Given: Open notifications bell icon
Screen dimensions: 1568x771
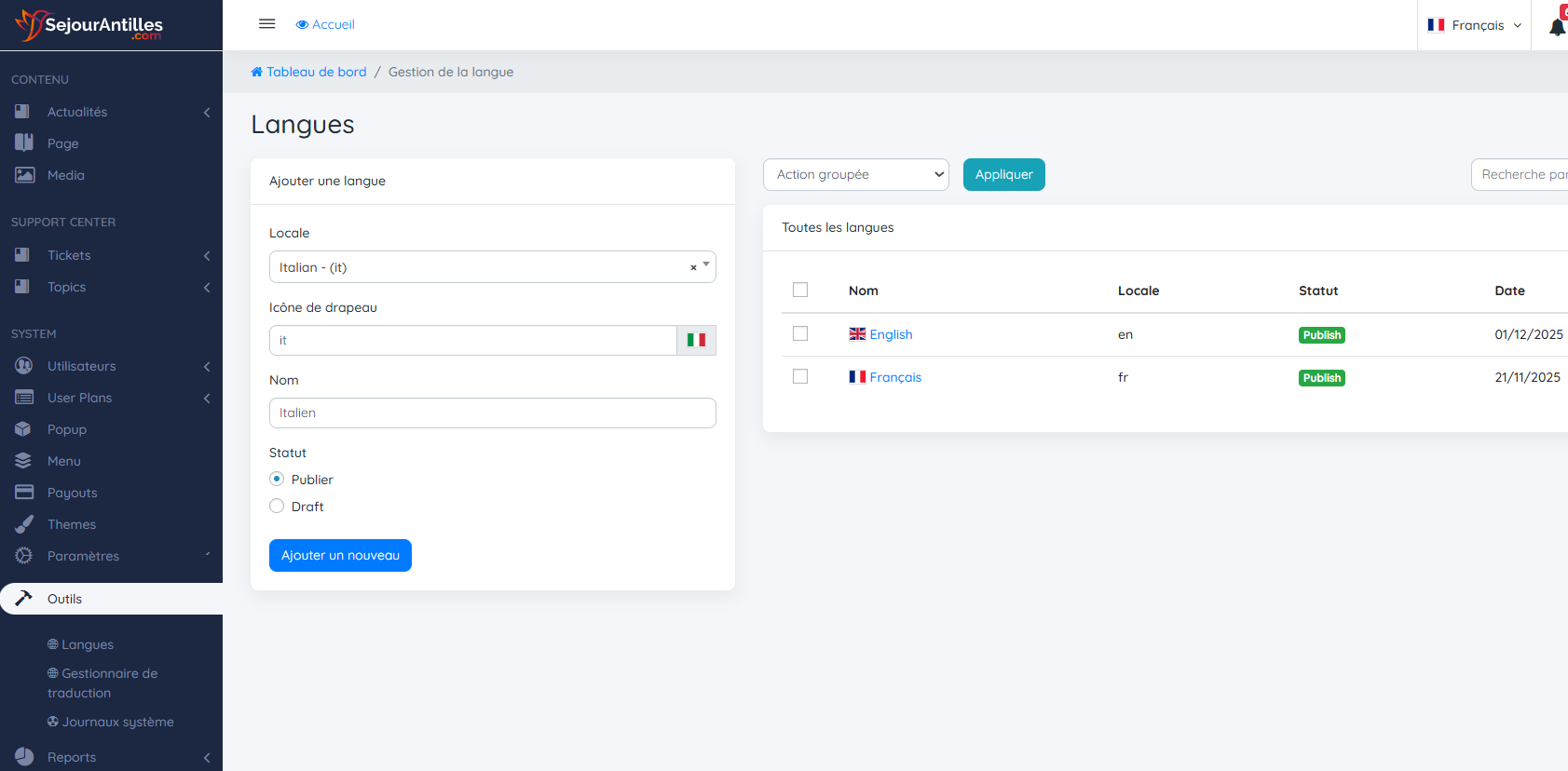Looking at the screenshot, I should click(1557, 27).
